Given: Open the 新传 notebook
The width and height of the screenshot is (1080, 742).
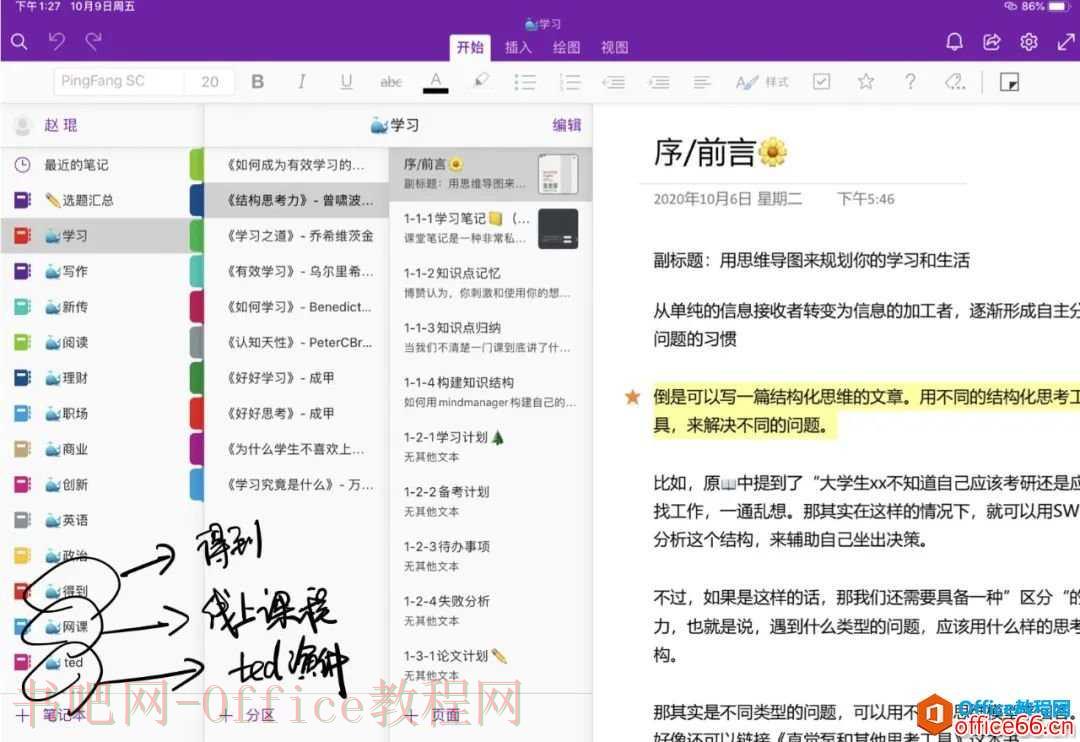Looking at the screenshot, I should [x=95, y=307].
